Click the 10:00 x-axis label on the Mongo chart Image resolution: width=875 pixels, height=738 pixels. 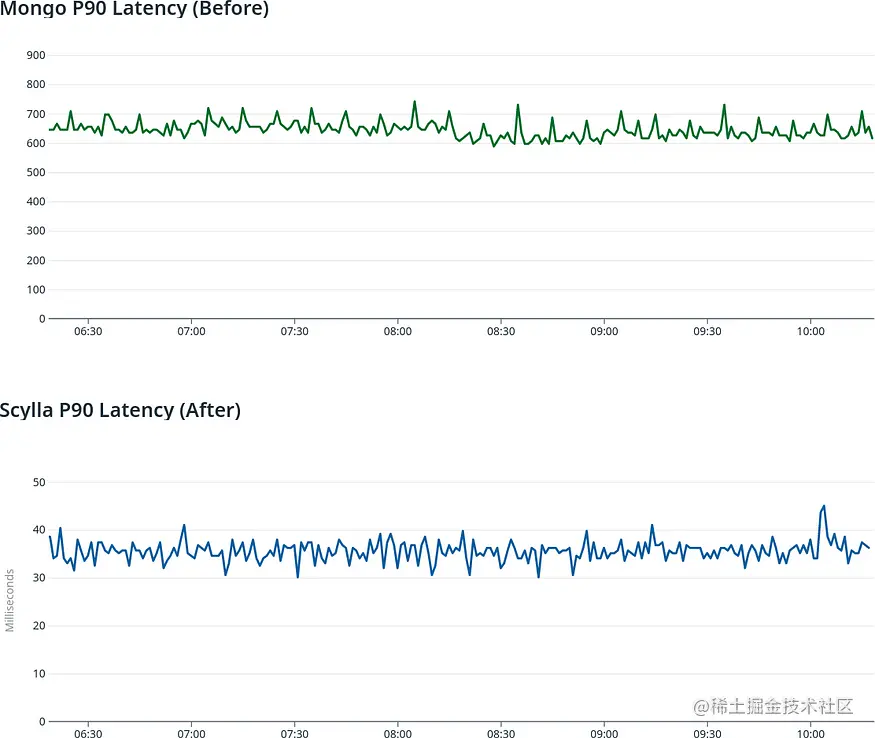pos(811,331)
